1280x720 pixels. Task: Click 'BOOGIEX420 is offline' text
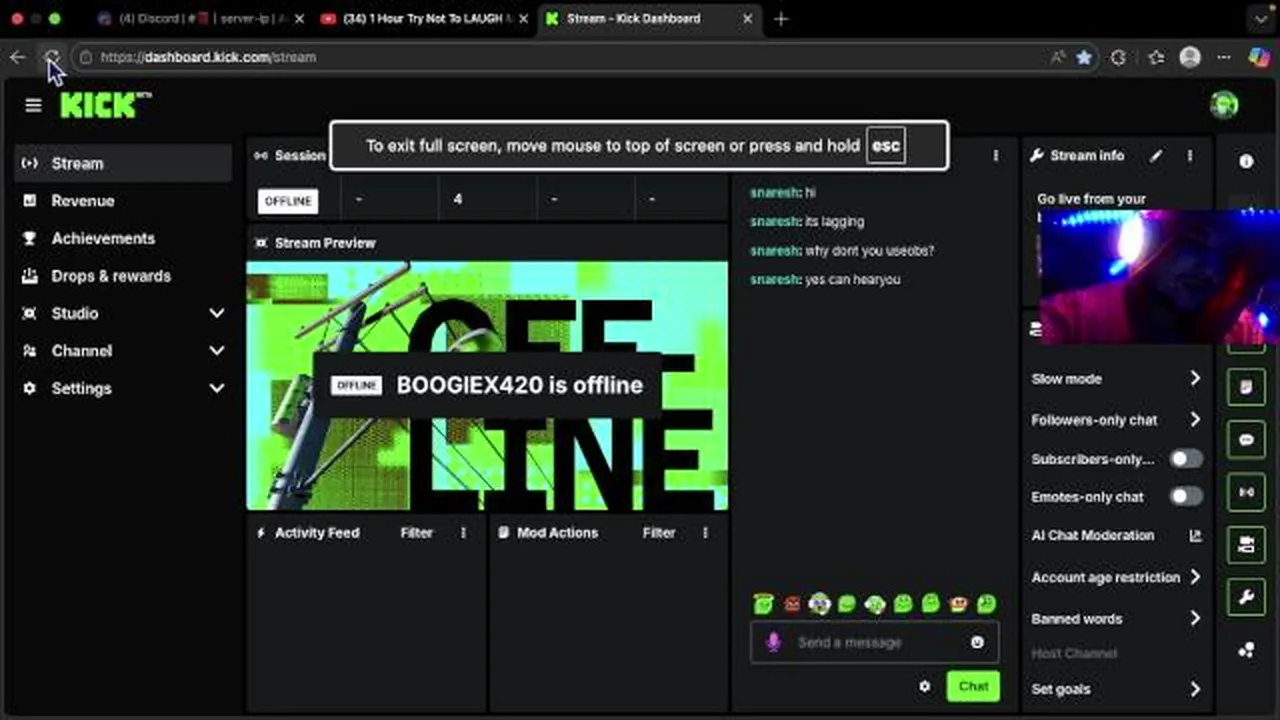click(x=519, y=386)
